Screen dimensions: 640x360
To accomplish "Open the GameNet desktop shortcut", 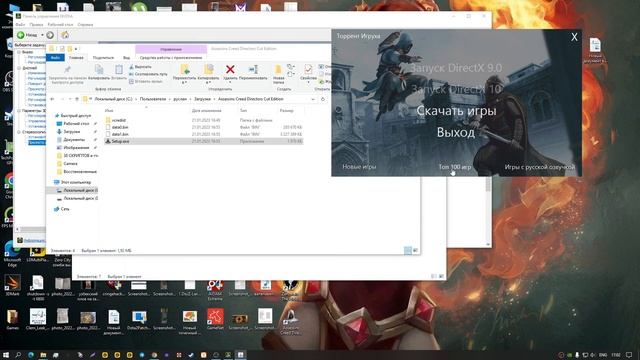I will pos(215,320).
